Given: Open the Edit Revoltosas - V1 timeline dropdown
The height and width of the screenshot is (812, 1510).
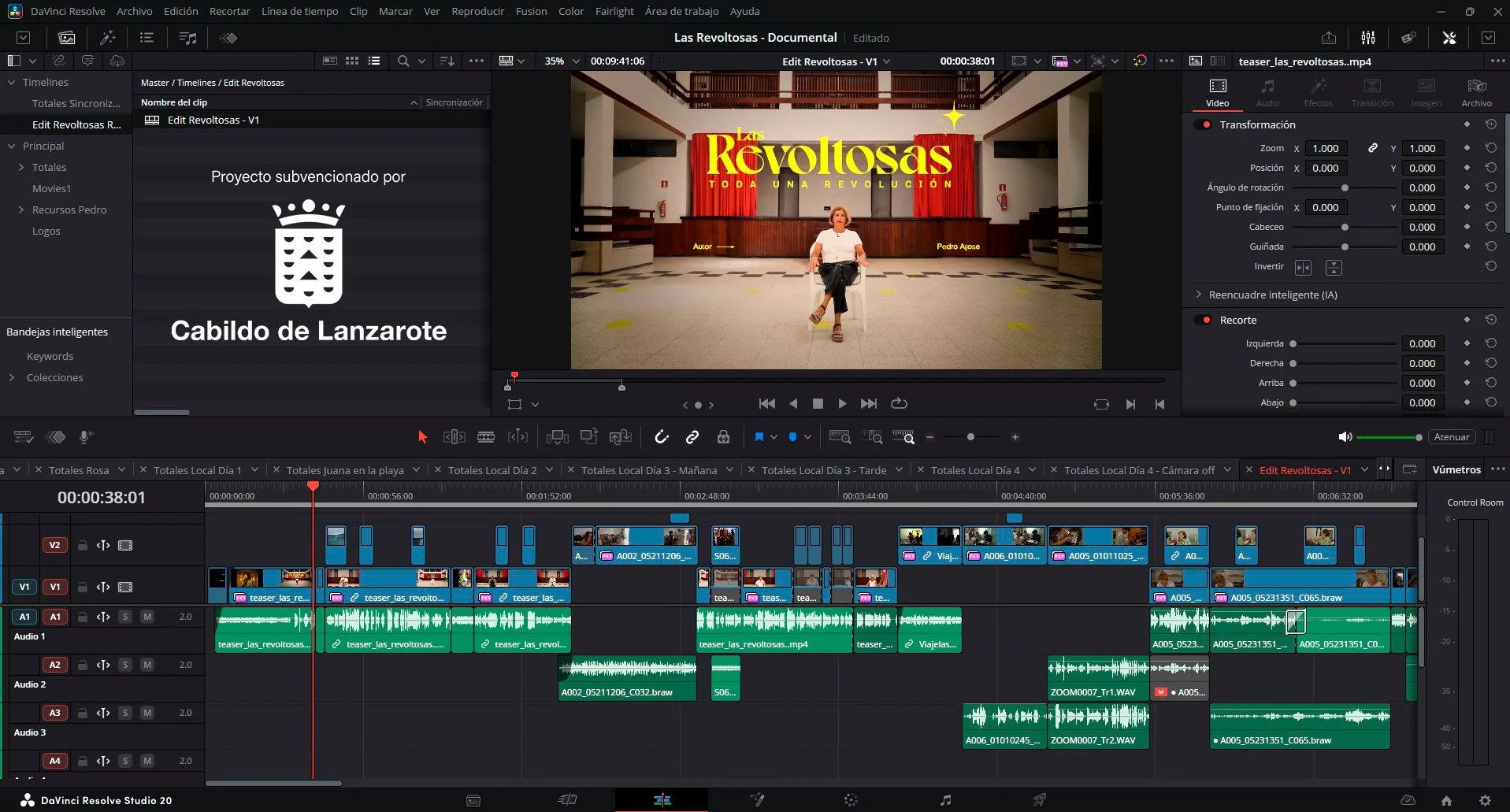Looking at the screenshot, I should [x=887, y=61].
